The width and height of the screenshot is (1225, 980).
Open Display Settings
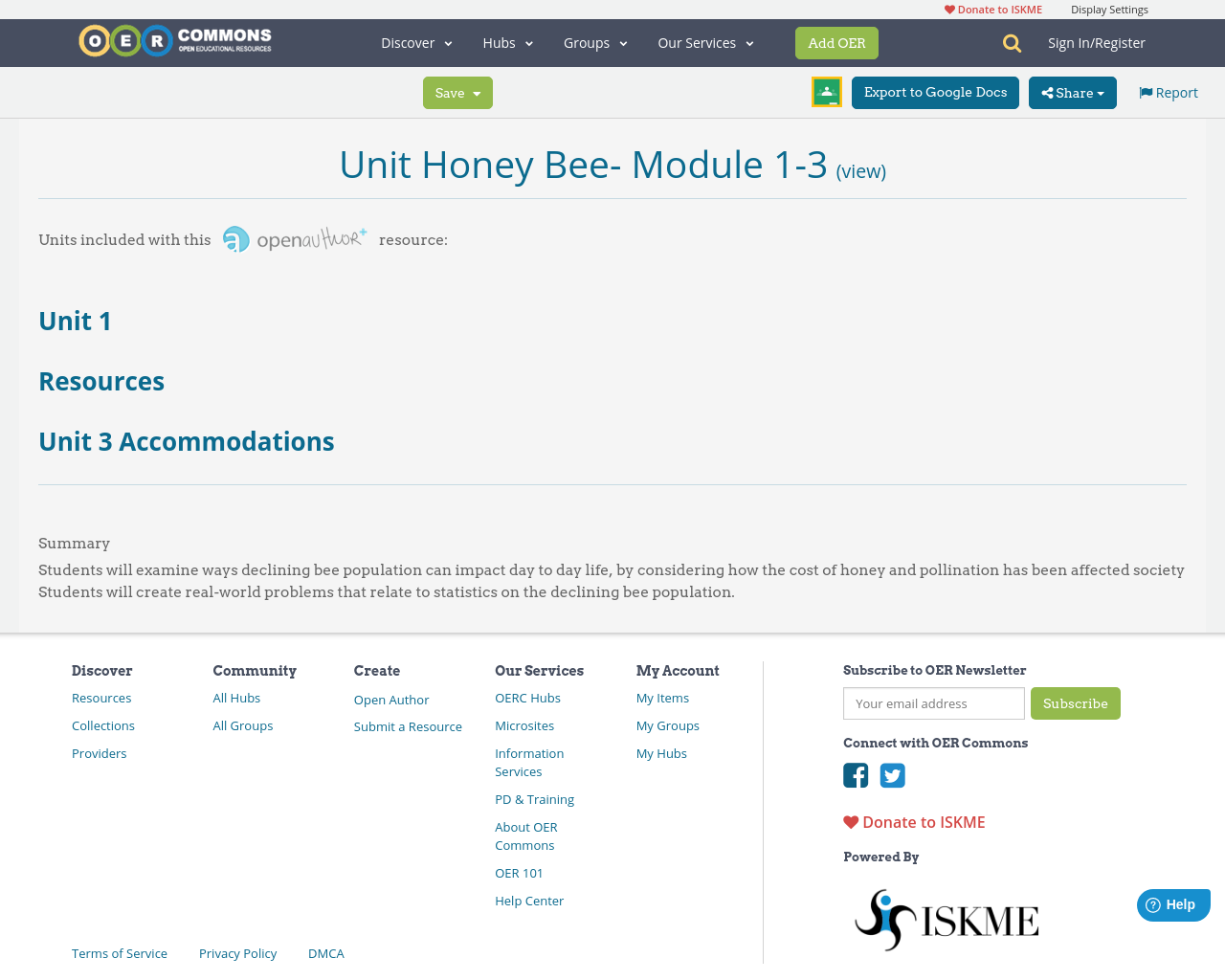(1109, 8)
